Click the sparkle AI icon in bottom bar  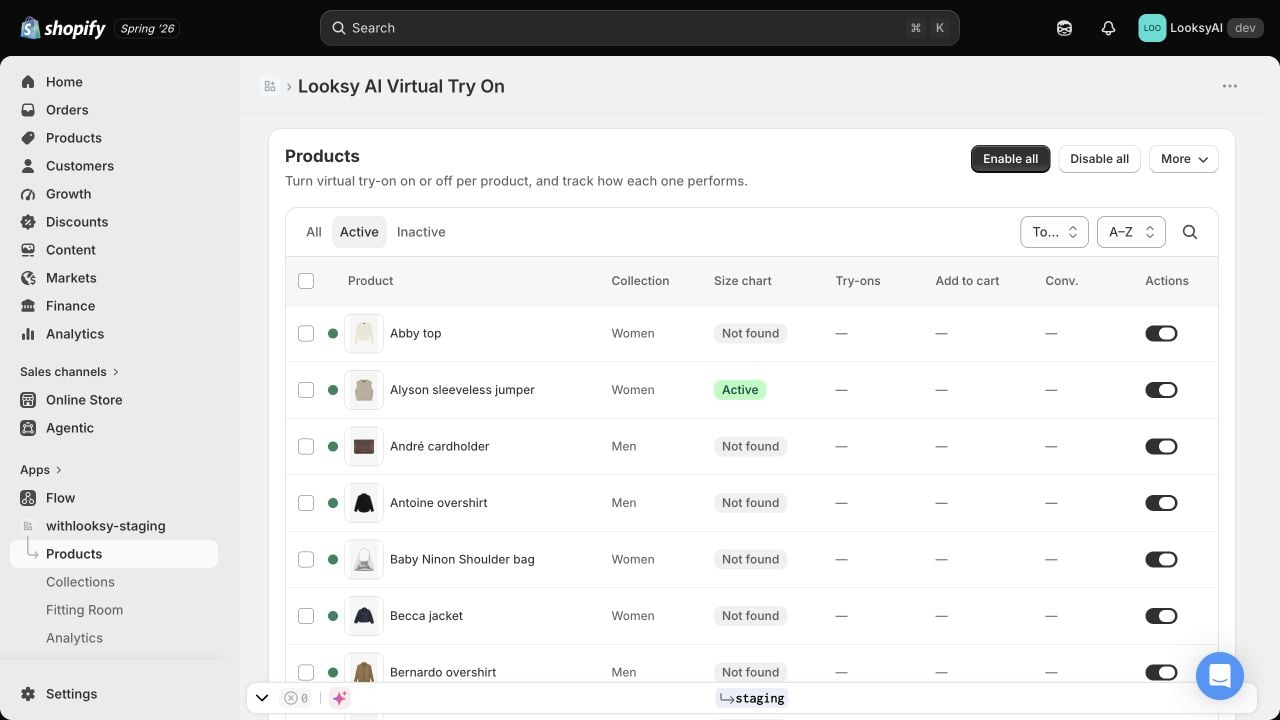pyautogui.click(x=340, y=698)
